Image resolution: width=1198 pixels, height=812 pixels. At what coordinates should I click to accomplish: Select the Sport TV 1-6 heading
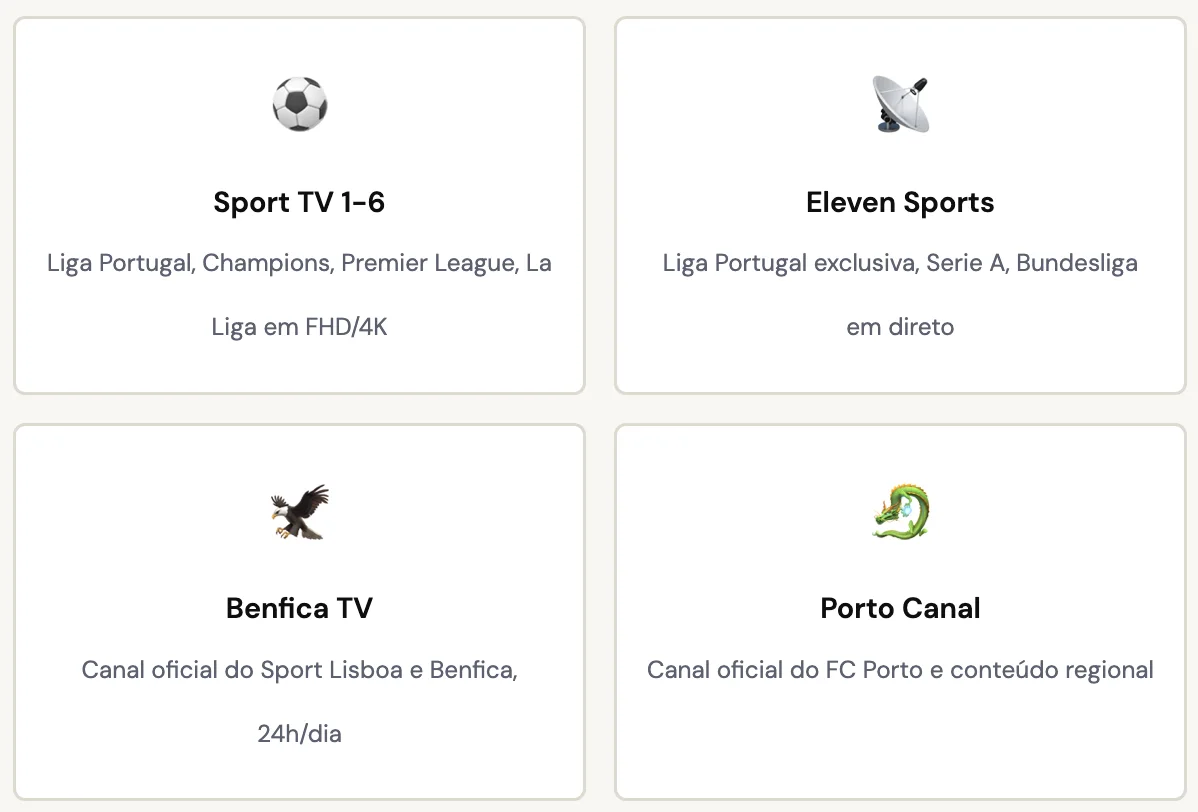(299, 203)
